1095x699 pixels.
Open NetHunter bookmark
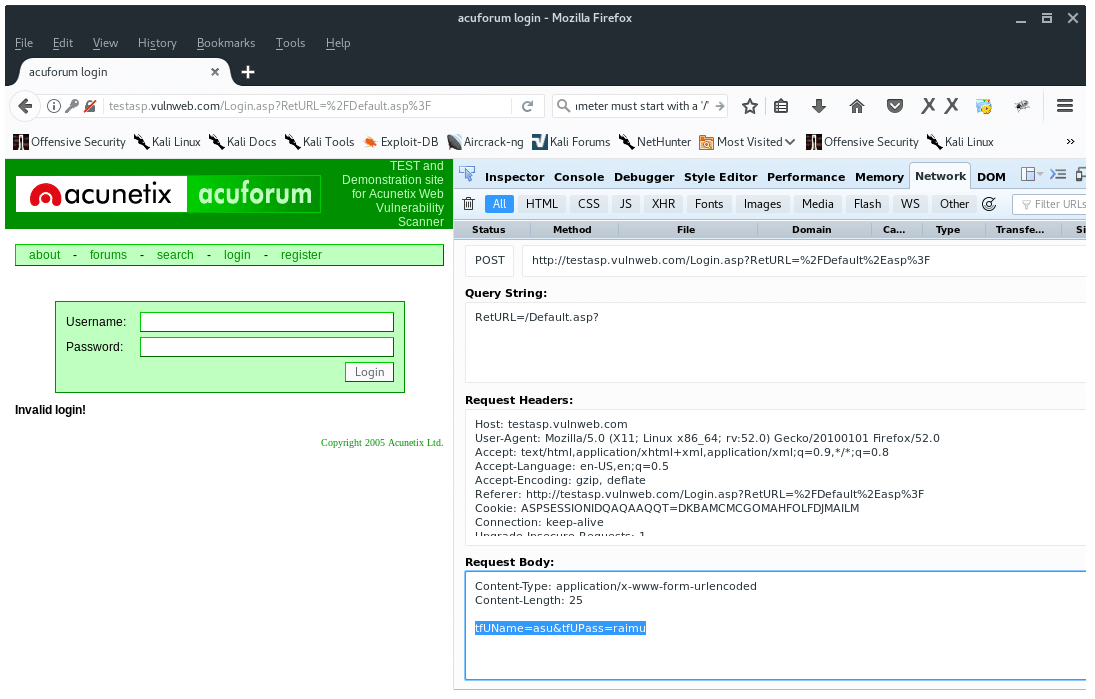pos(655,142)
